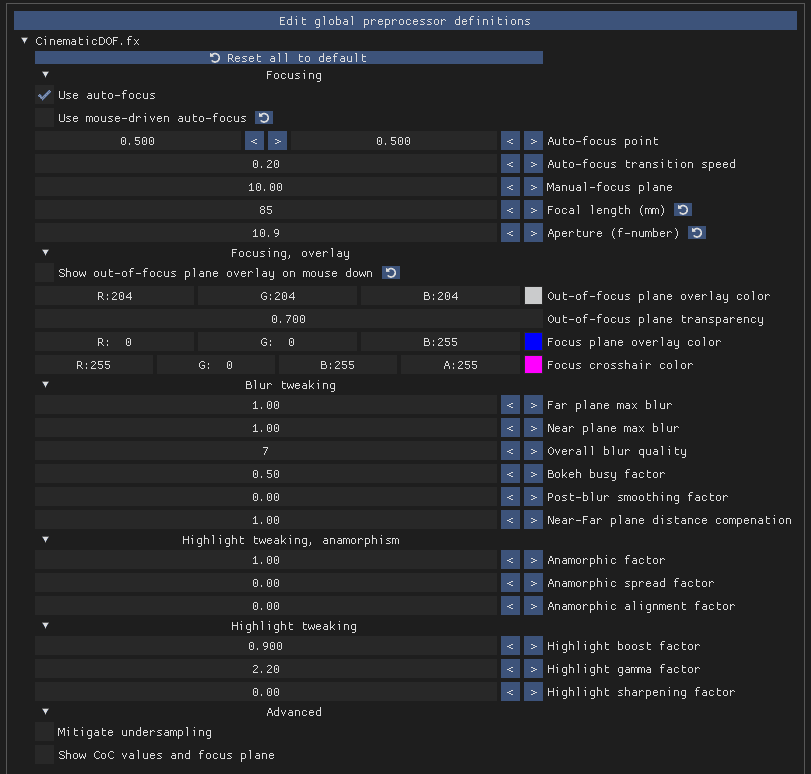Collapse the CinematicDOF.fx tree node
The image size is (811, 774).
tap(25, 41)
